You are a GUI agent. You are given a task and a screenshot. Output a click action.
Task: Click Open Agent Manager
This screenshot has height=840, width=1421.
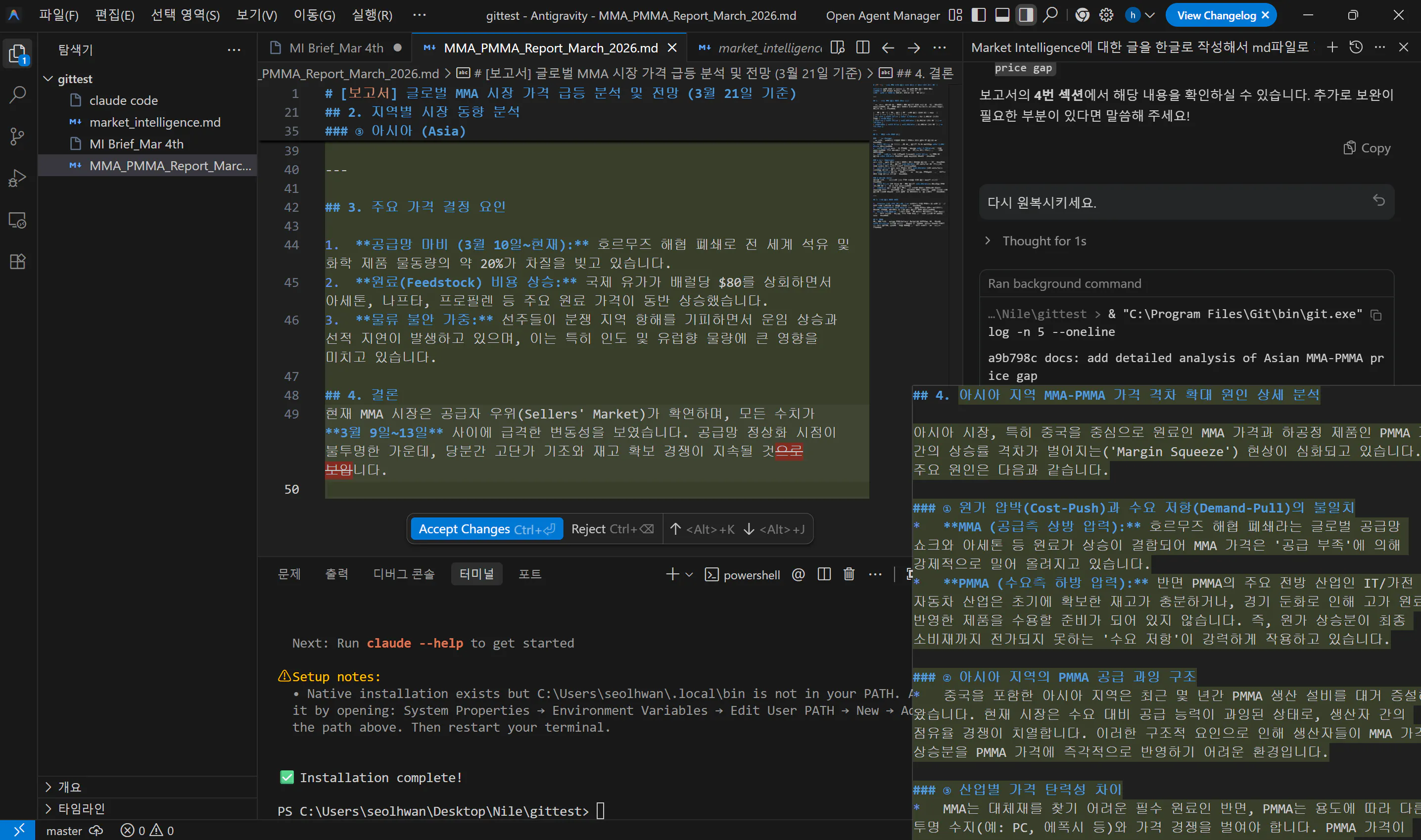click(x=883, y=15)
